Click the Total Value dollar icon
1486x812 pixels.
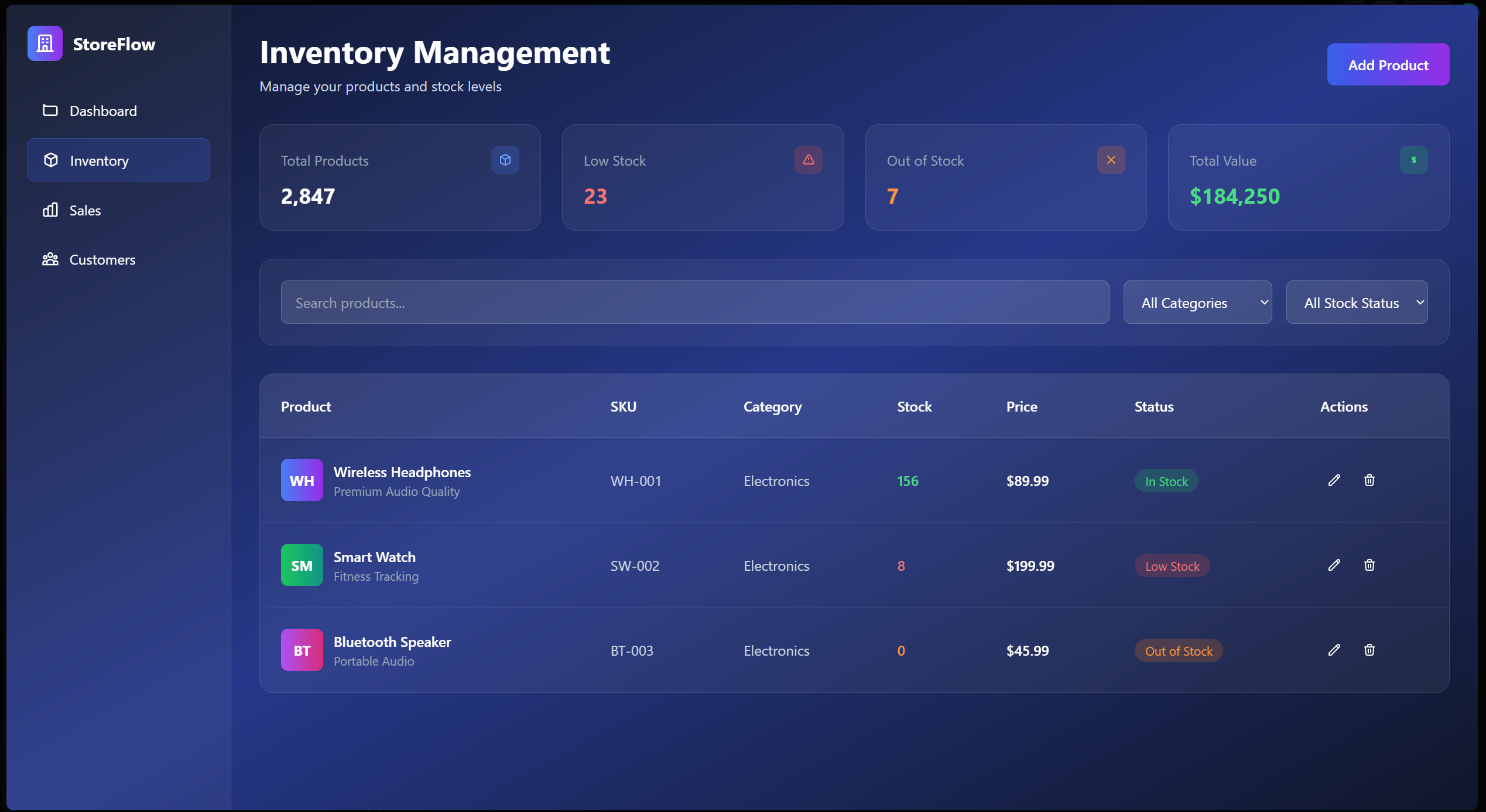(1413, 160)
